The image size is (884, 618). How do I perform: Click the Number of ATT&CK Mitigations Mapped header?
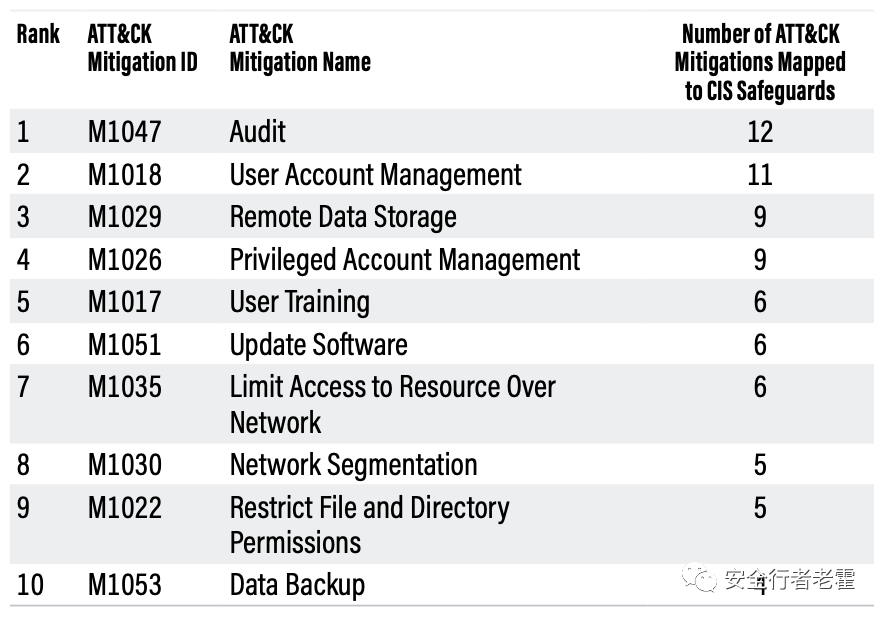point(760,62)
